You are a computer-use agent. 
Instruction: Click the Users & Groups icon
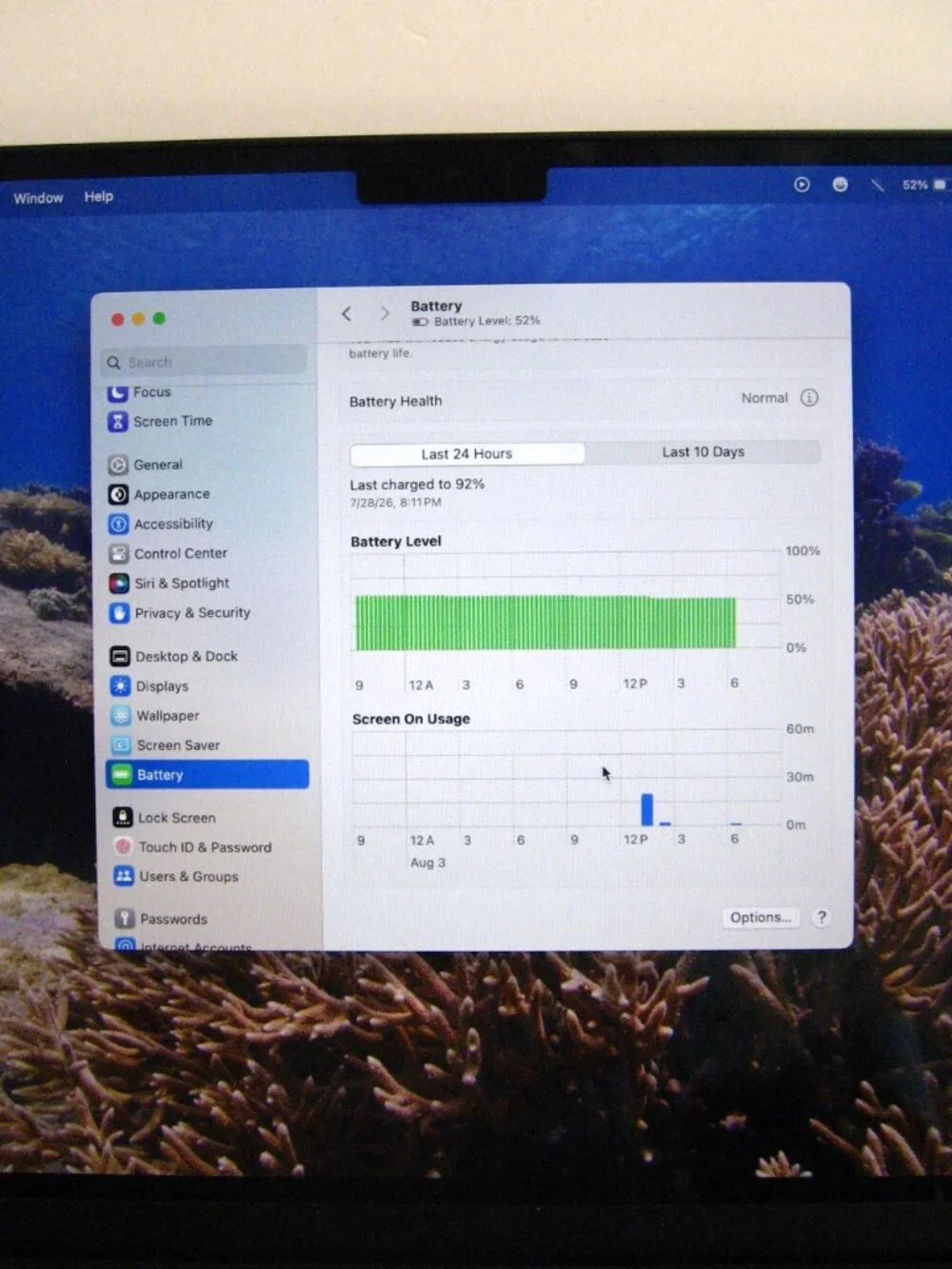[x=124, y=877]
